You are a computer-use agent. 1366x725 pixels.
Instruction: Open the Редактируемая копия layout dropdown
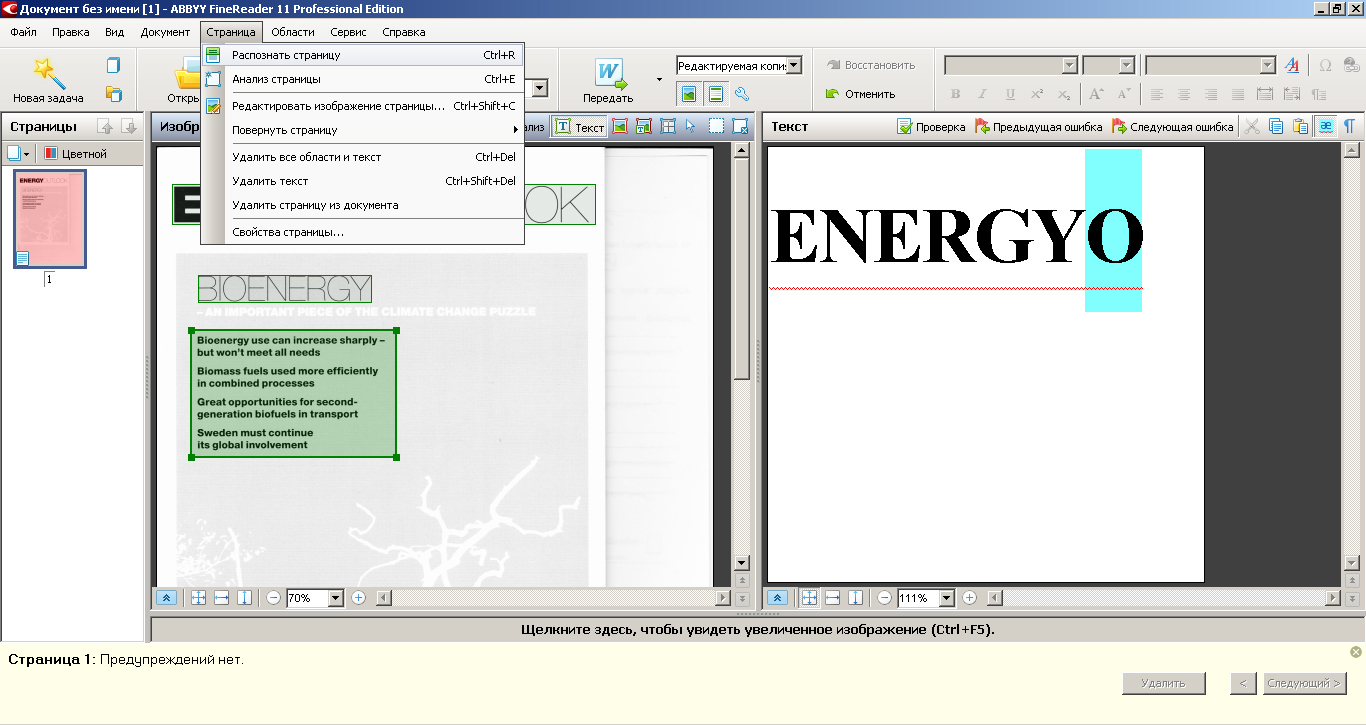pyautogui.click(x=794, y=66)
